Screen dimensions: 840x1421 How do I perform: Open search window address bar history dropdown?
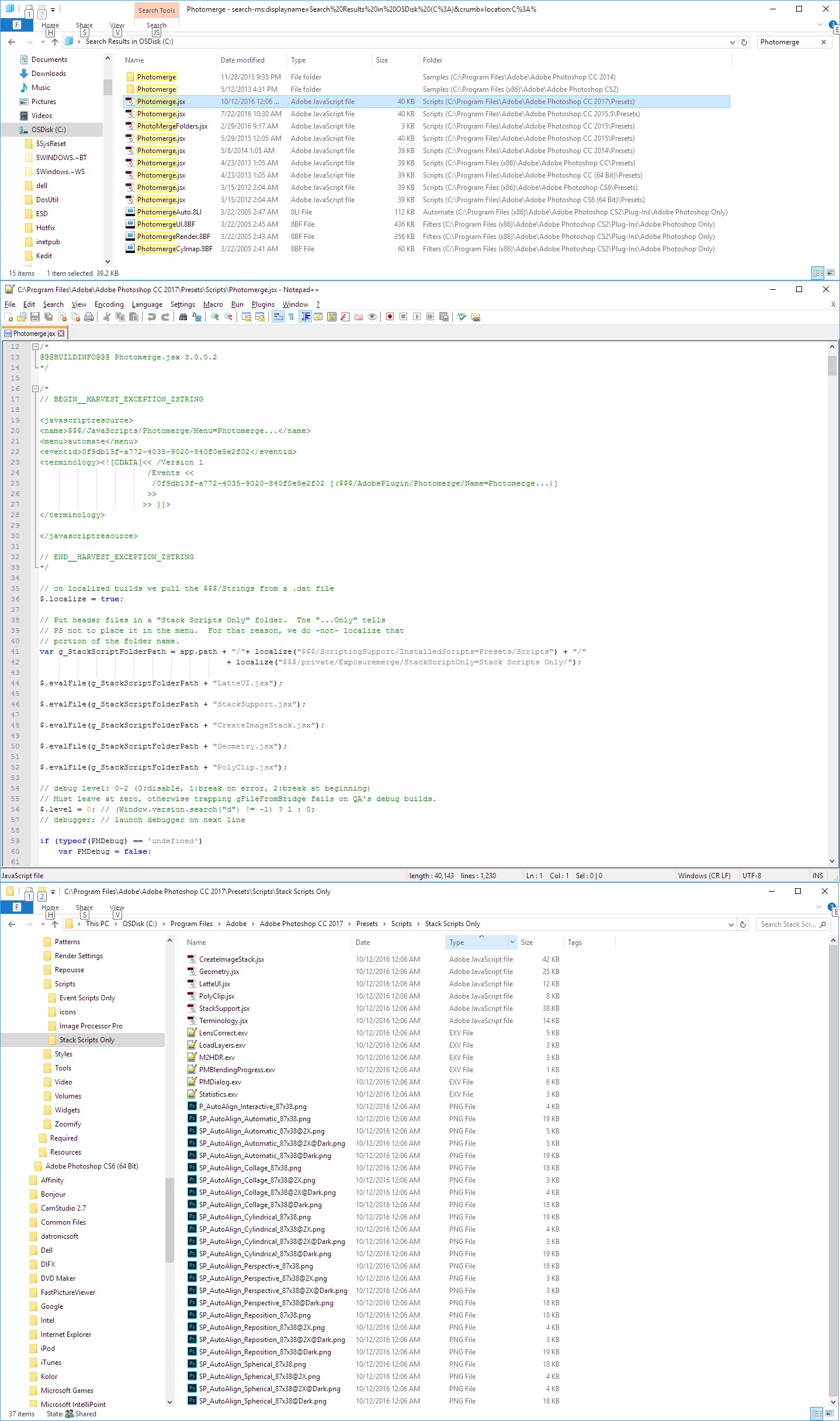coord(732,42)
